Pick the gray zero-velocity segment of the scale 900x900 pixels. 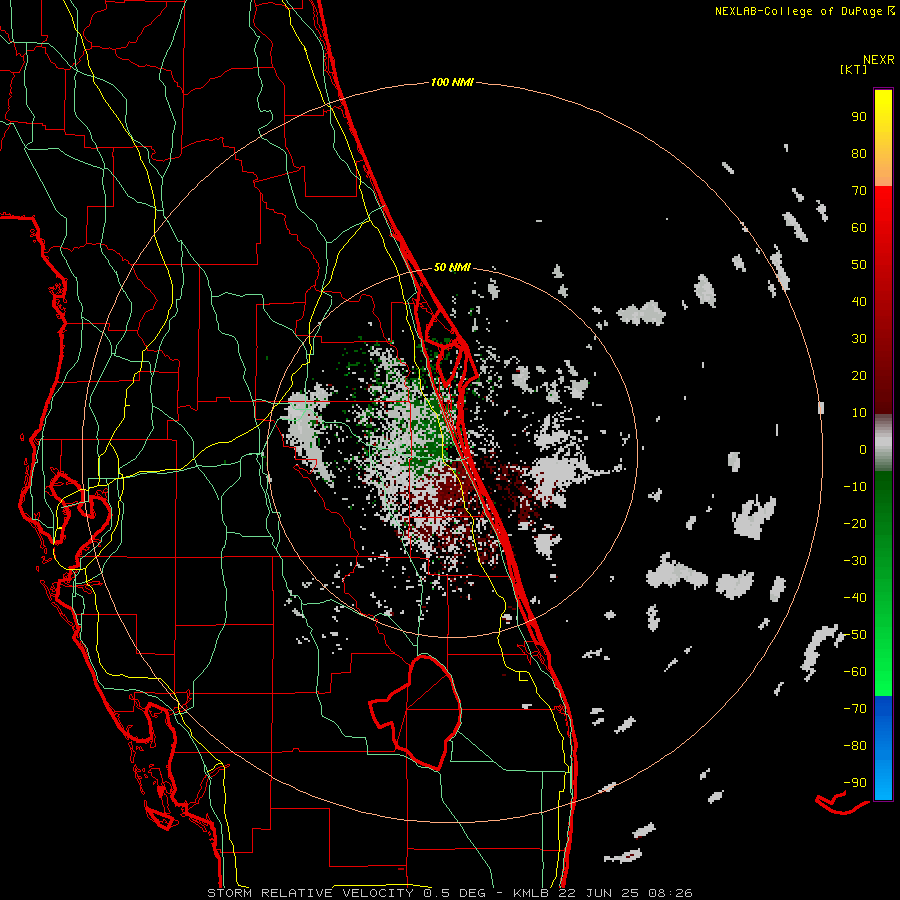(x=883, y=443)
